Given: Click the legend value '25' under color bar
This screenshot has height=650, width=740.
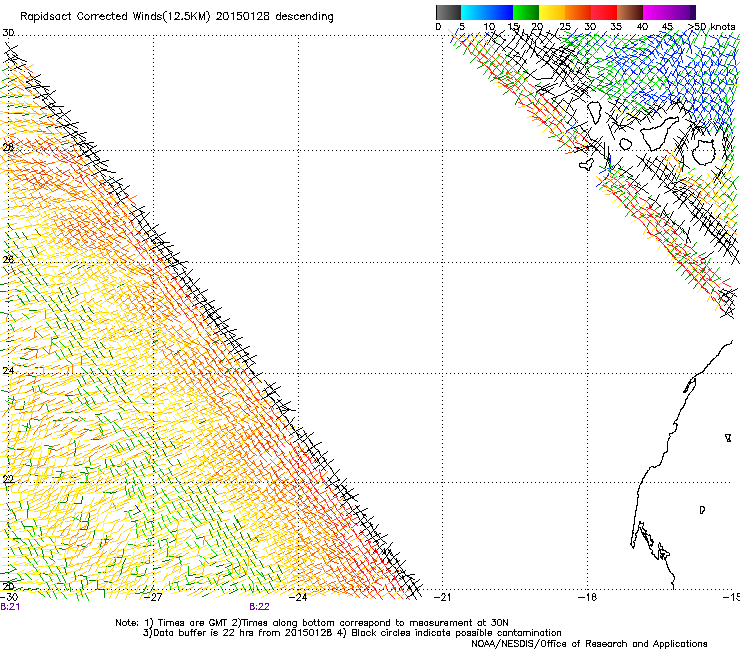Looking at the screenshot, I should (x=565, y=27).
